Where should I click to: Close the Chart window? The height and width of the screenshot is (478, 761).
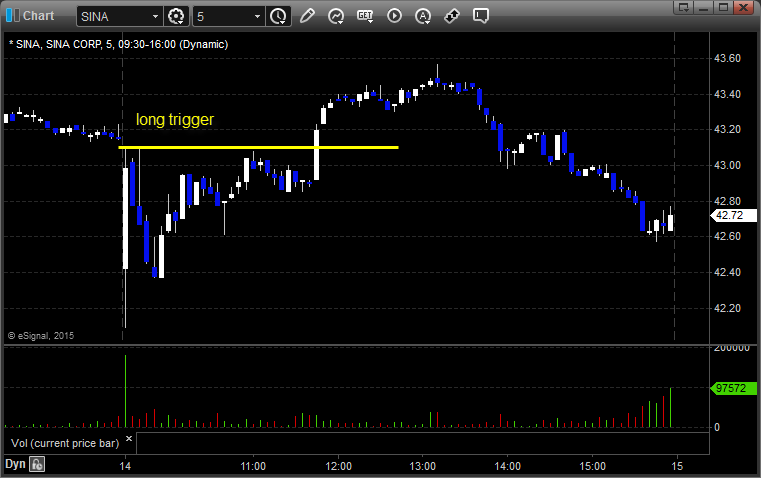[x=743, y=7]
